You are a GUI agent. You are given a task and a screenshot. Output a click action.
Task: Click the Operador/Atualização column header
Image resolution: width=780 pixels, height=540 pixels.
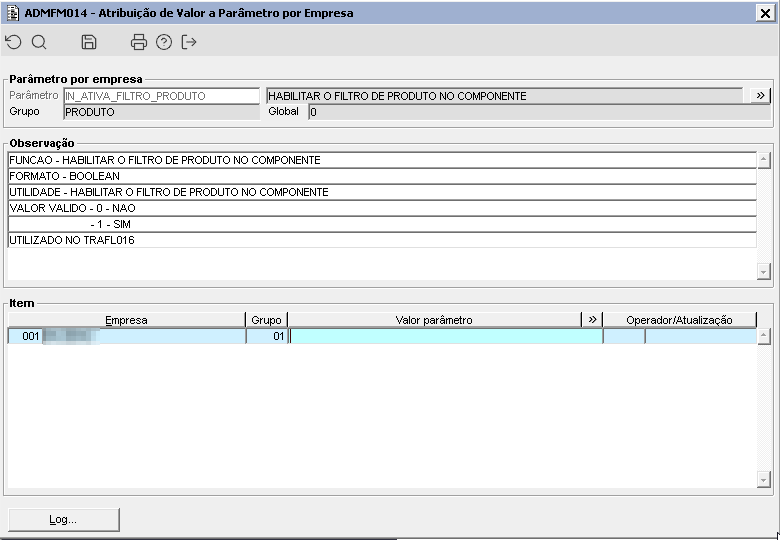point(680,320)
